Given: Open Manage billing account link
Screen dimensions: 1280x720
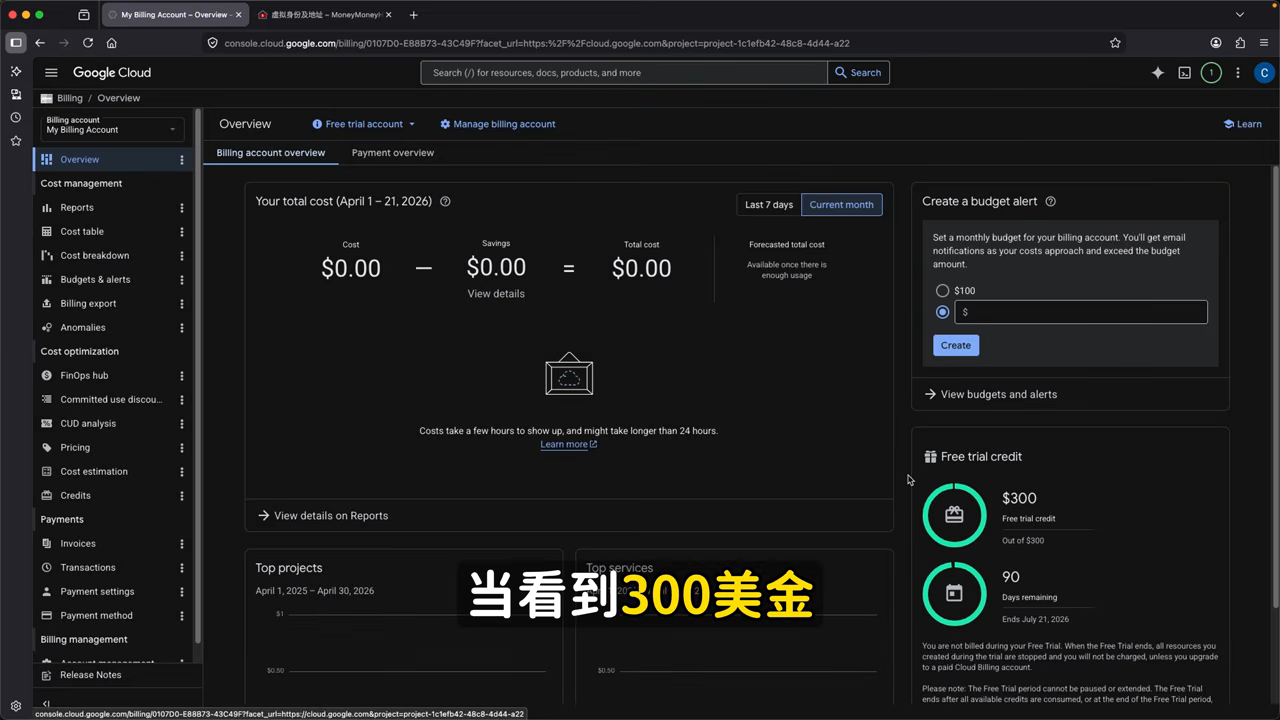Looking at the screenshot, I should click(497, 124).
